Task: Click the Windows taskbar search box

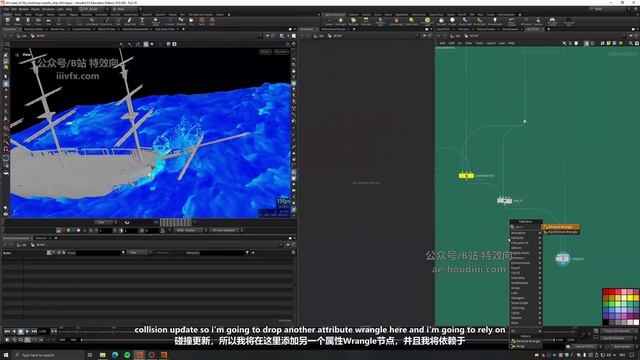Action: pyautogui.click(x=48, y=355)
